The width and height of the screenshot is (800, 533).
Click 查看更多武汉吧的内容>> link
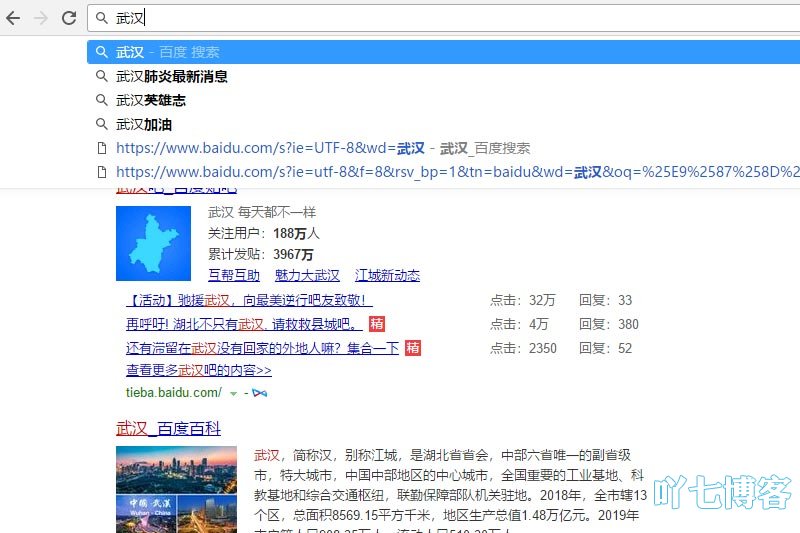(199, 370)
